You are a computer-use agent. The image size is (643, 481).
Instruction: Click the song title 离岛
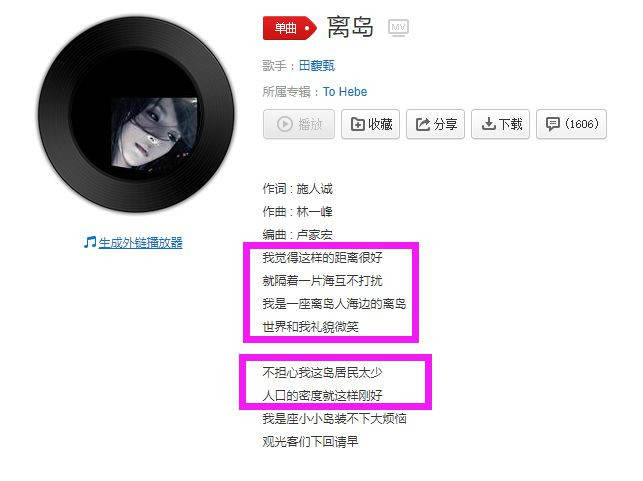pyautogui.click(x=351, y=27)
